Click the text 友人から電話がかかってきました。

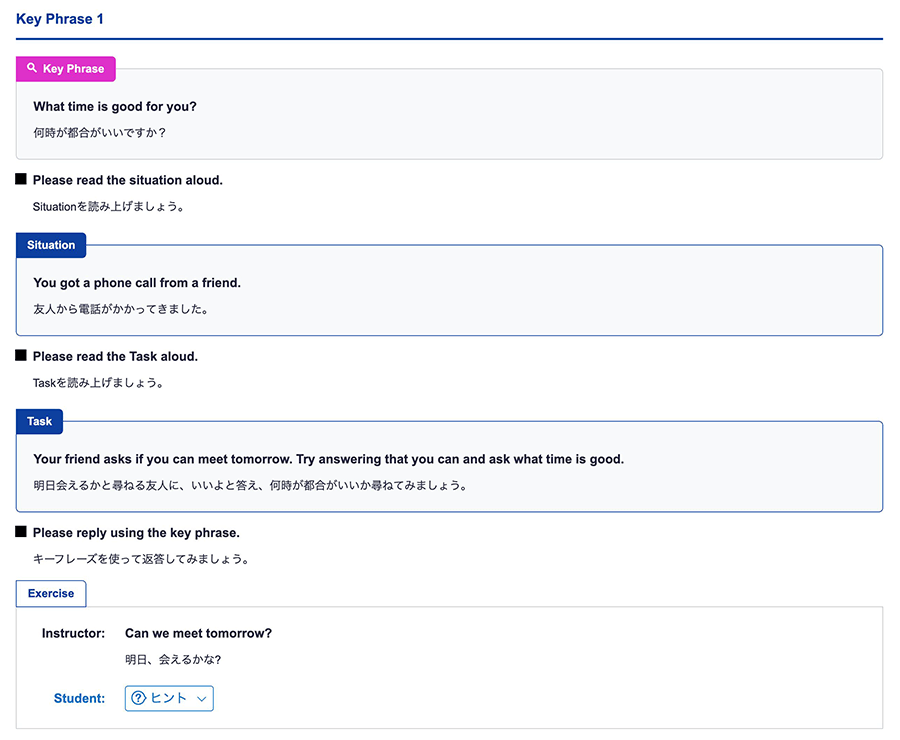coord(121,309)
